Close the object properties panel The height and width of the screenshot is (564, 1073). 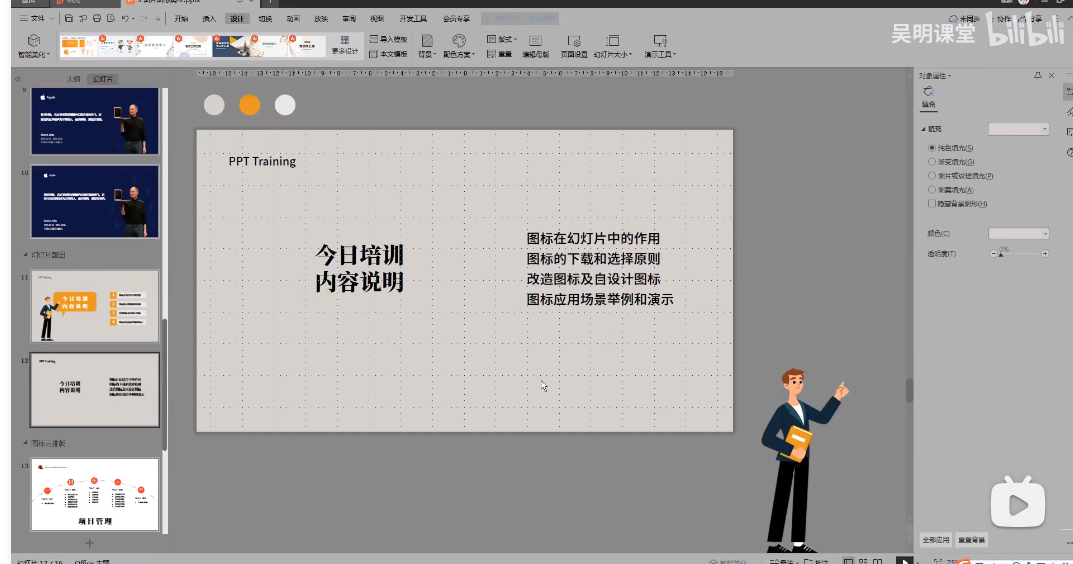point(1052,75)
